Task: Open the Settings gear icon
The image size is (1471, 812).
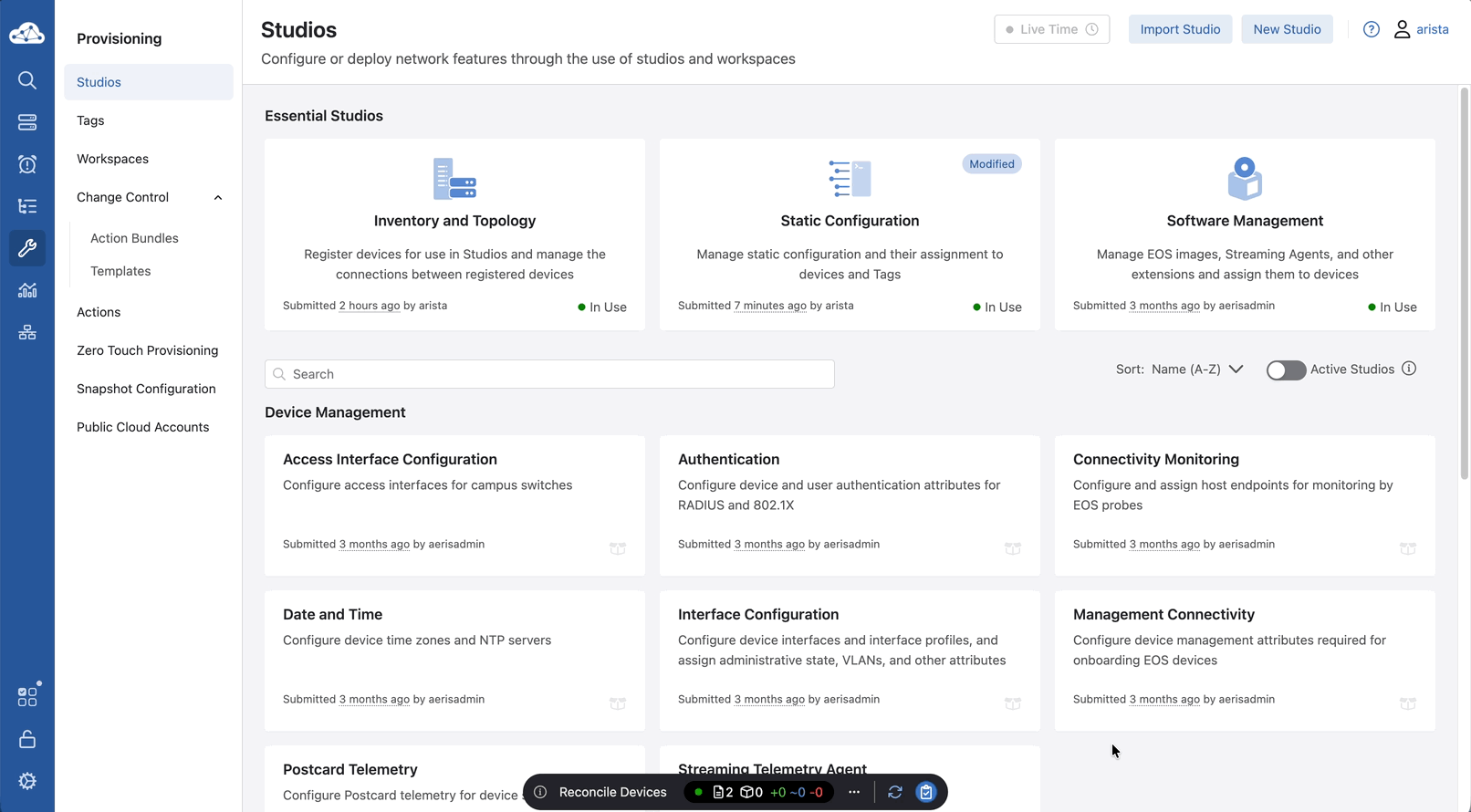Action: [27, 781]
